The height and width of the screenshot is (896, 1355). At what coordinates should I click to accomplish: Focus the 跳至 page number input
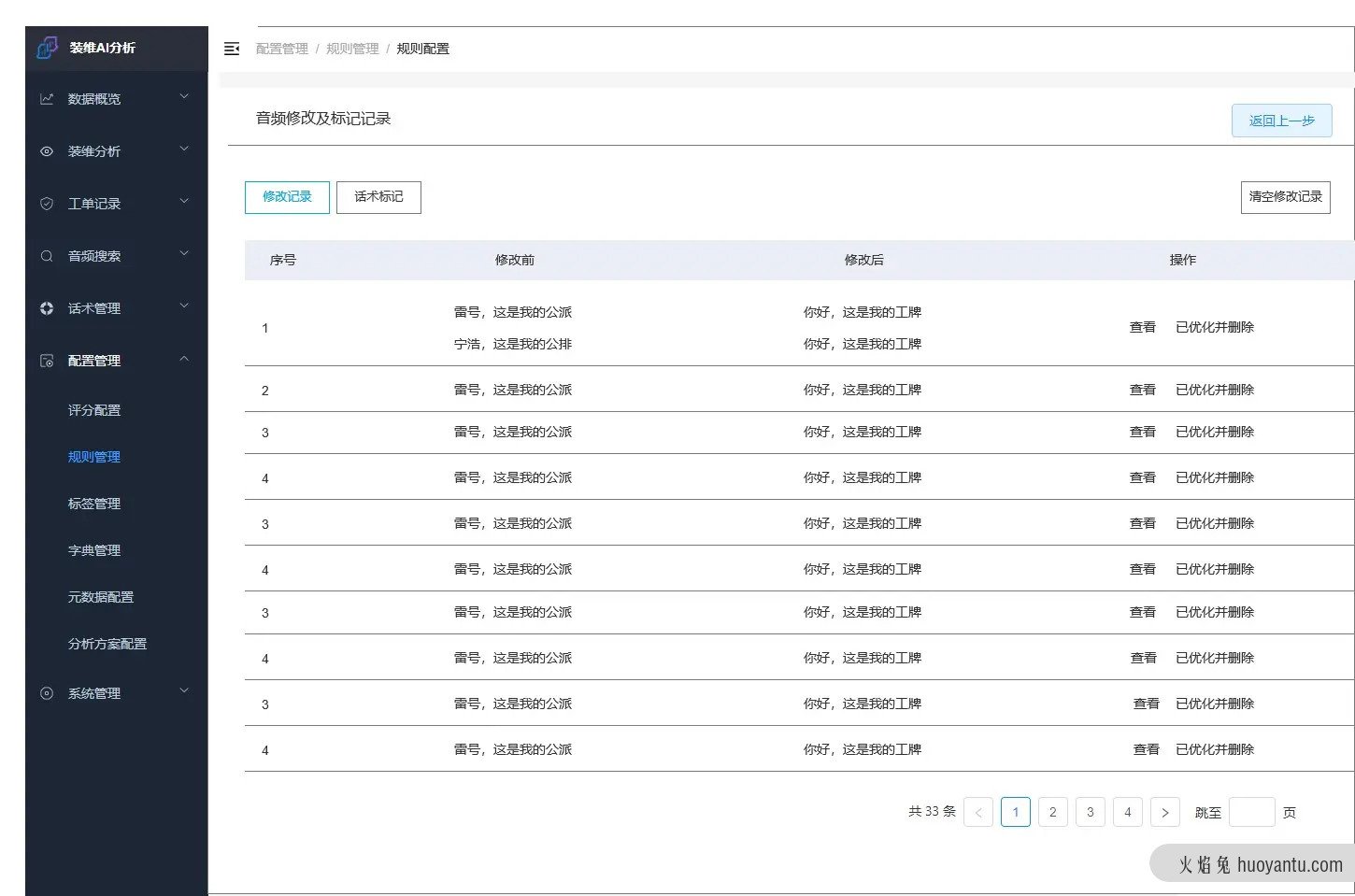tap(1252, 812)
